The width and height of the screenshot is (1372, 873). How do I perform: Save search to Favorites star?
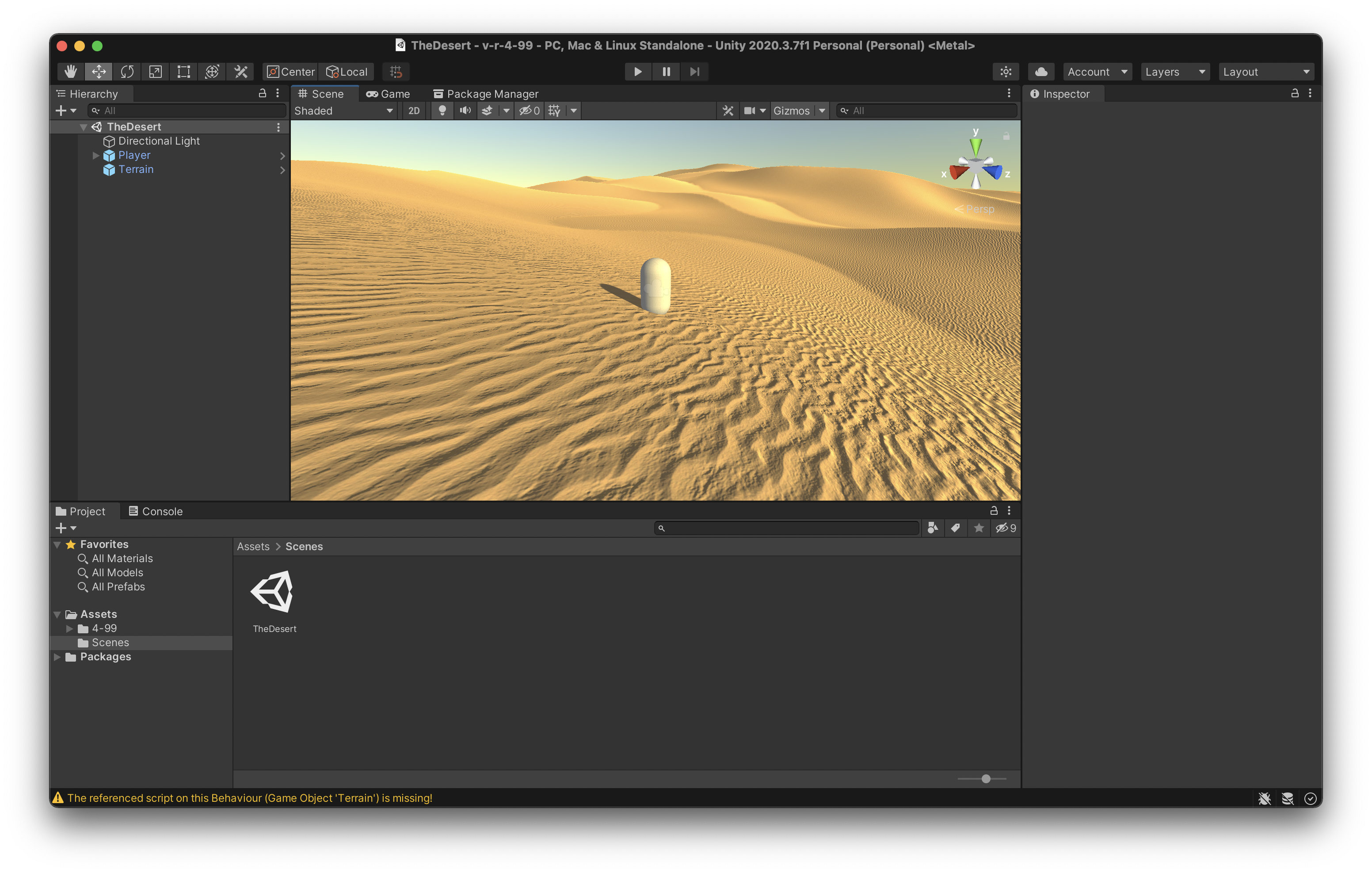tap(979, 528)
